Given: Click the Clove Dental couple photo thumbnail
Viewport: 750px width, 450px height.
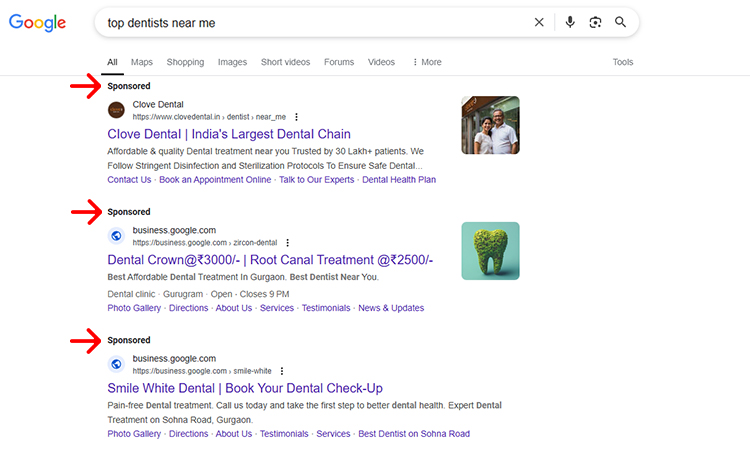Looking at the screenshot, I should 490,125.
